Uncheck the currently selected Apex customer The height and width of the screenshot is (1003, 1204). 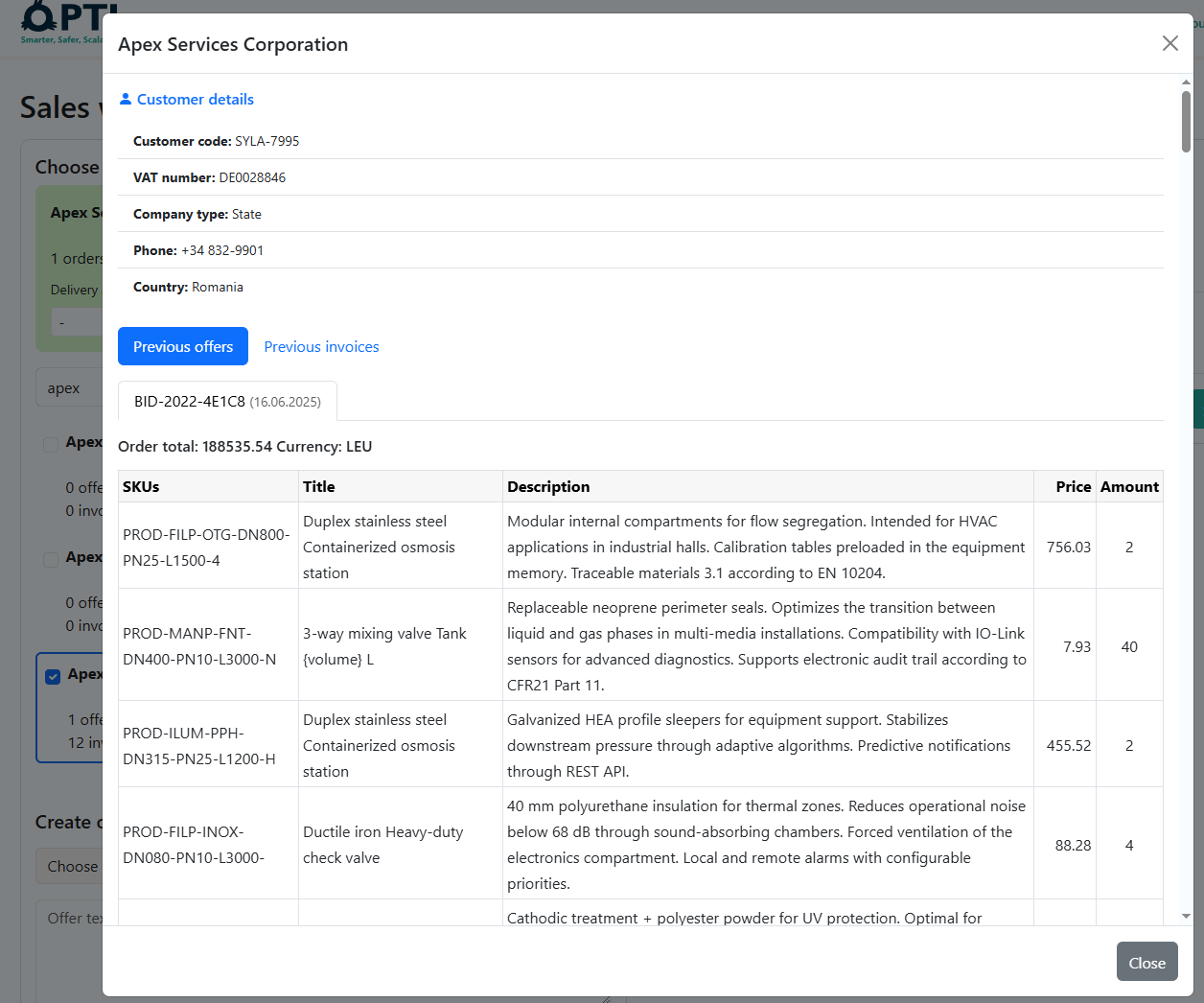[53, 676]
